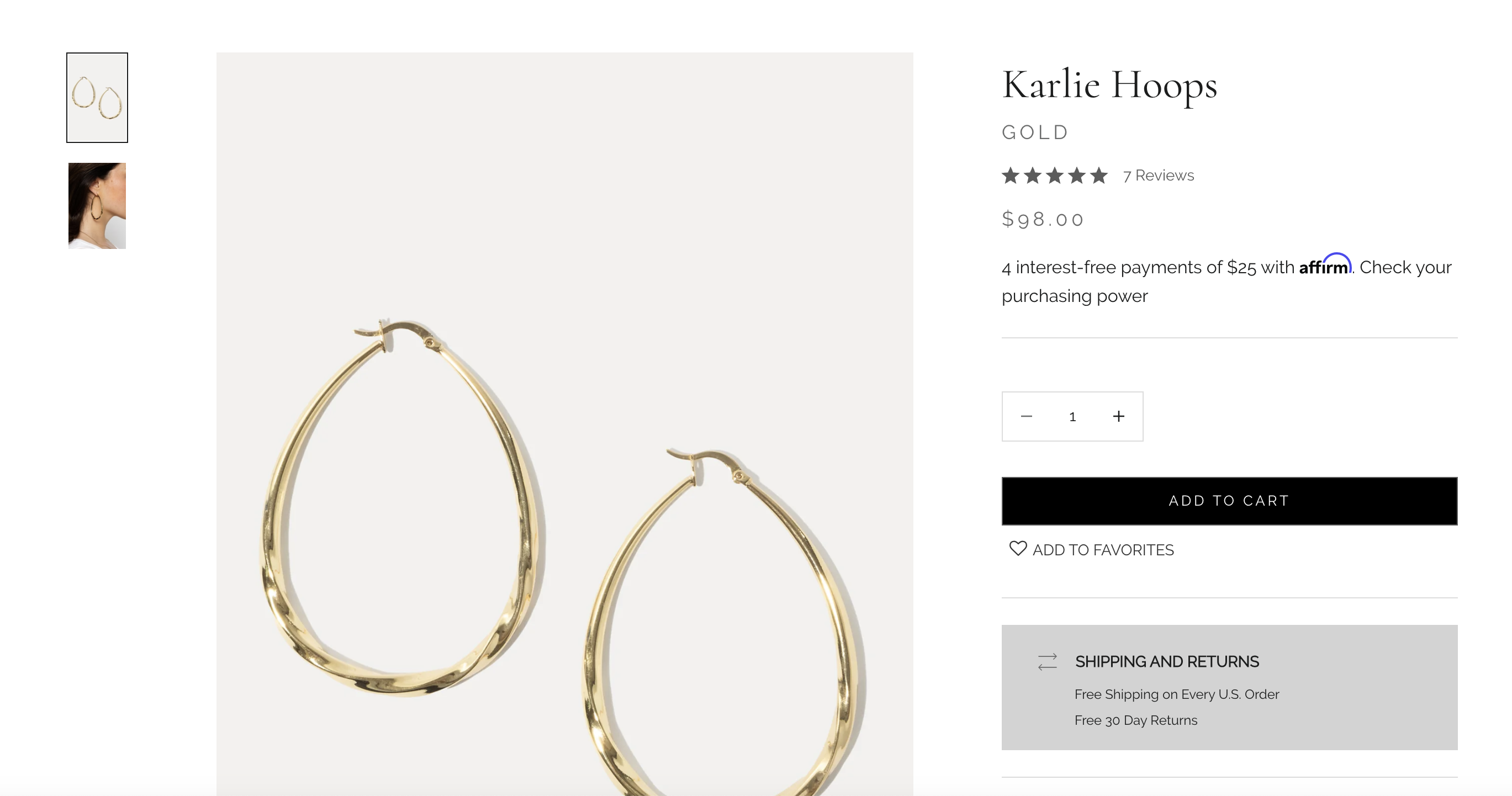
Task: Click Free Shipping on Every U.S. Order text
Action: coord(1177,694)
